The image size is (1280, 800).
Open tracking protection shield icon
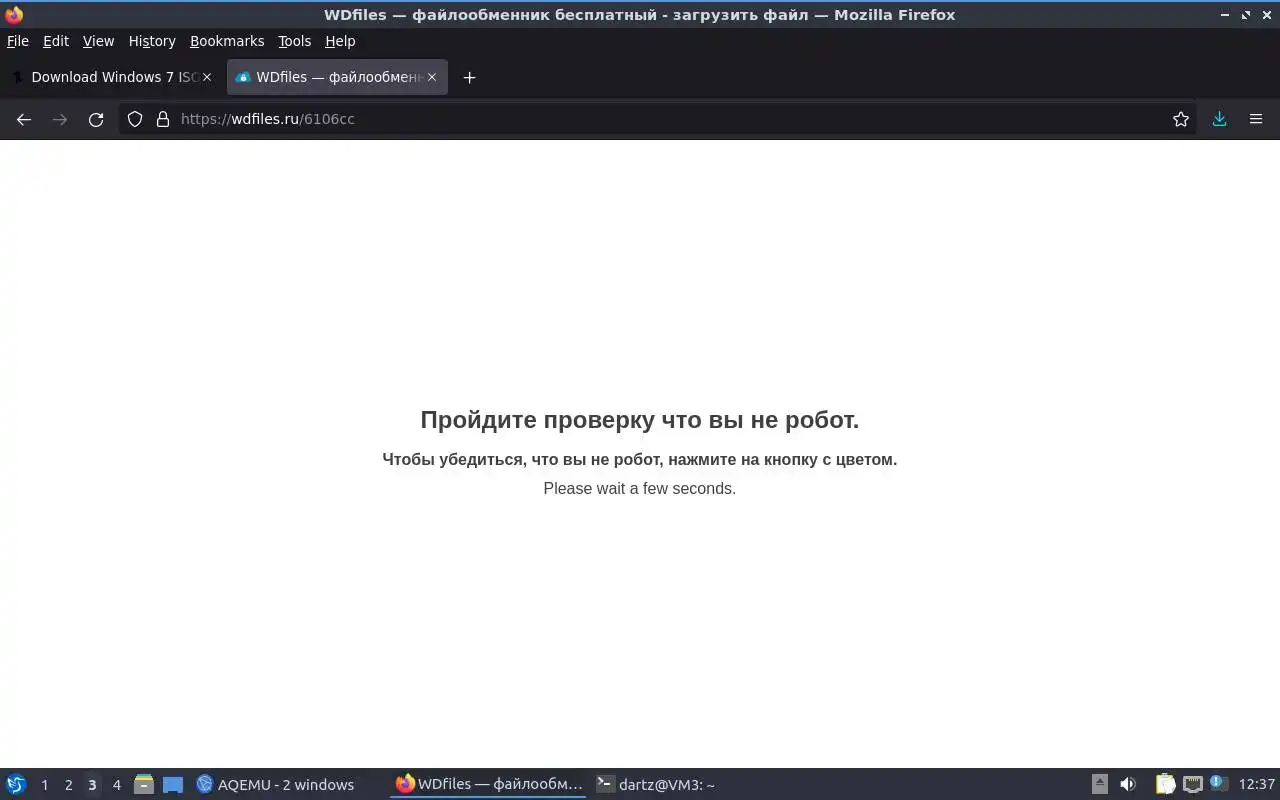135,119
